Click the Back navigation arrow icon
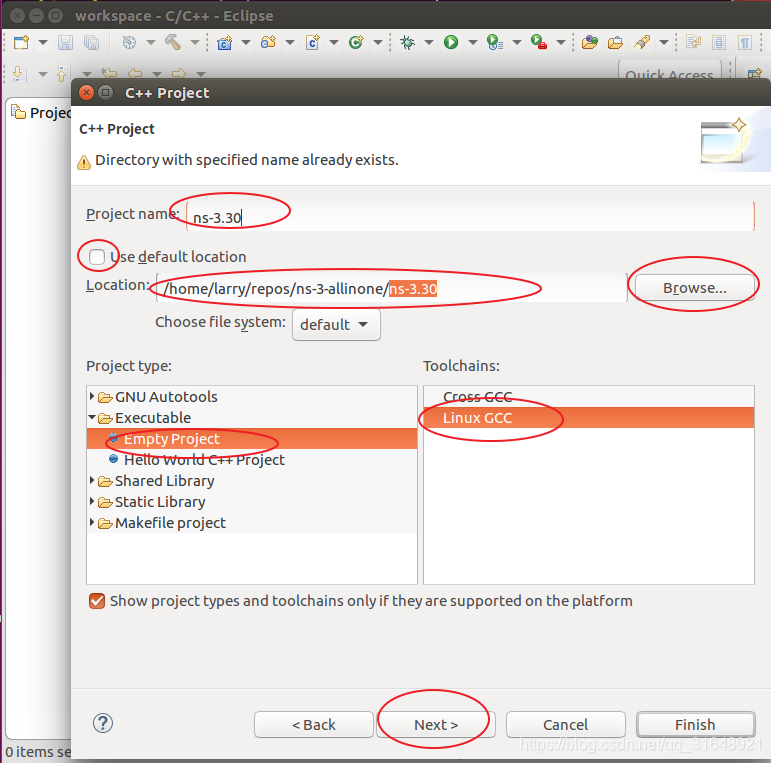 135,74
